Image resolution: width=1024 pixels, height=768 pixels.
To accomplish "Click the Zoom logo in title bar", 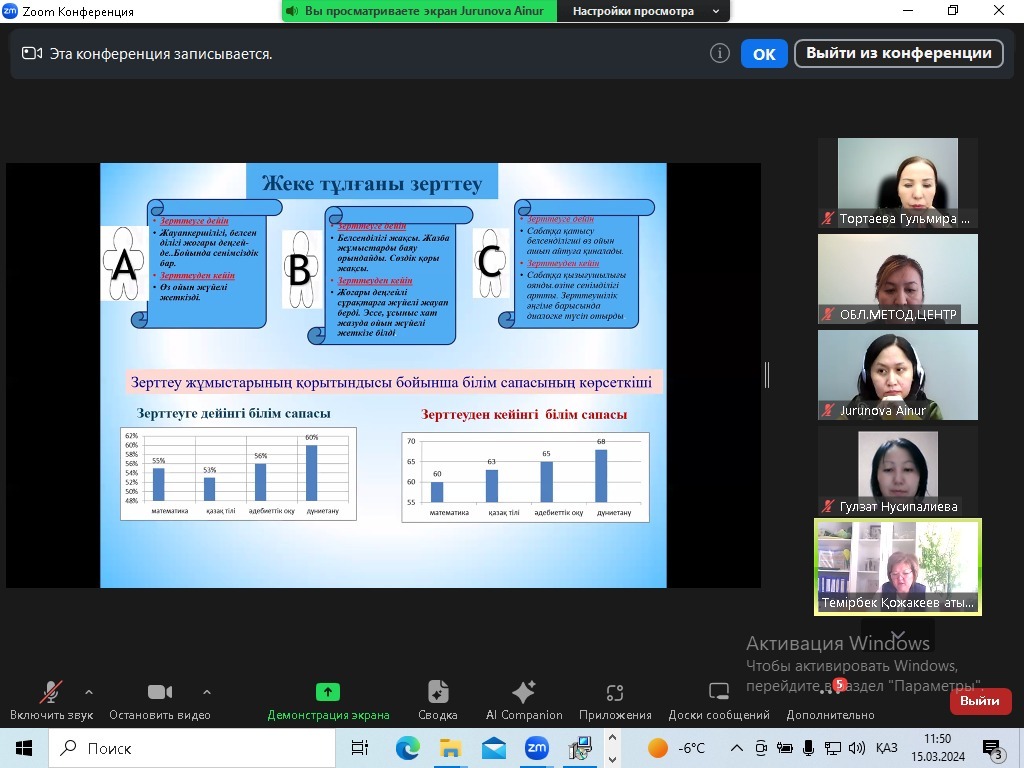I will 10,11.
